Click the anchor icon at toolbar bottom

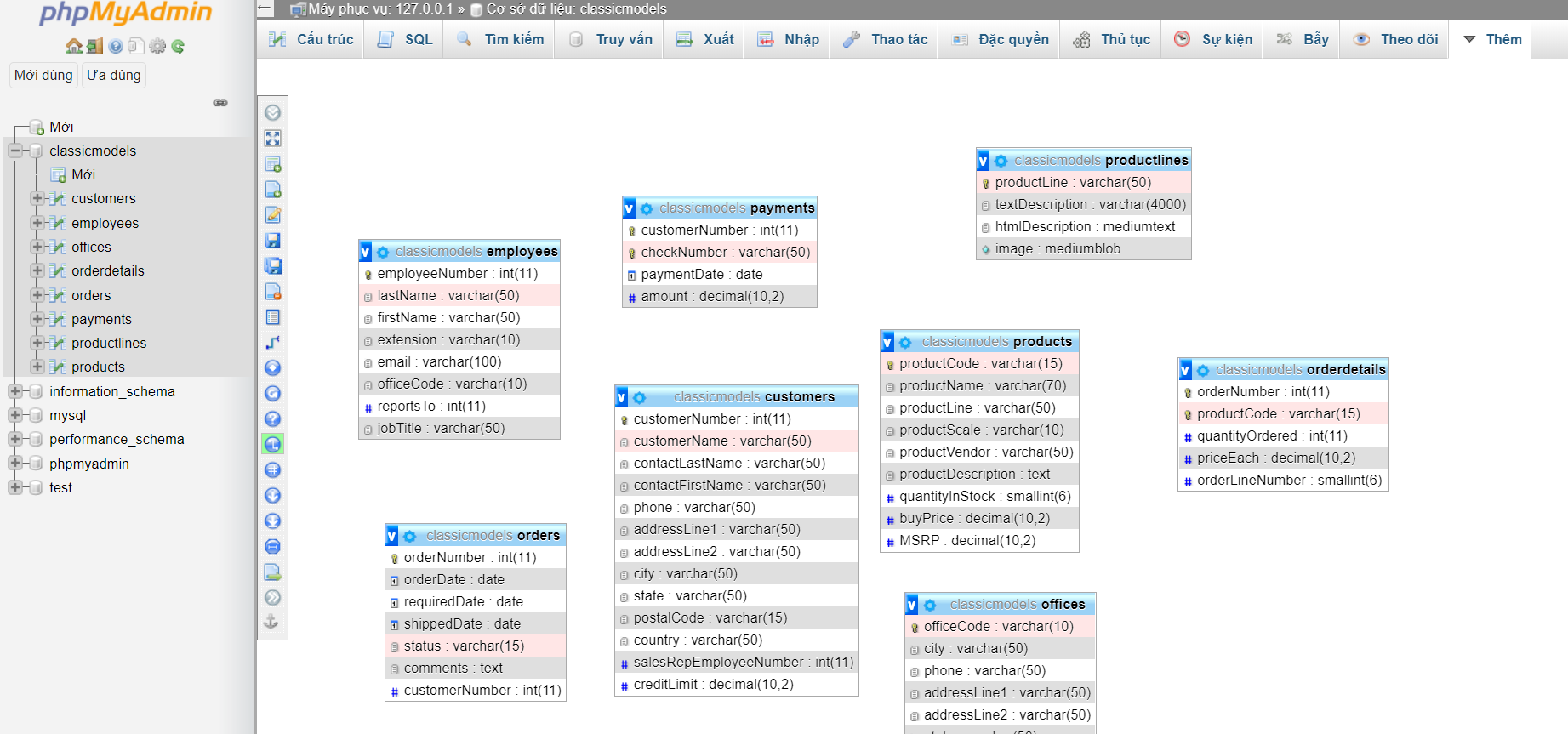[x=272, y=622]
